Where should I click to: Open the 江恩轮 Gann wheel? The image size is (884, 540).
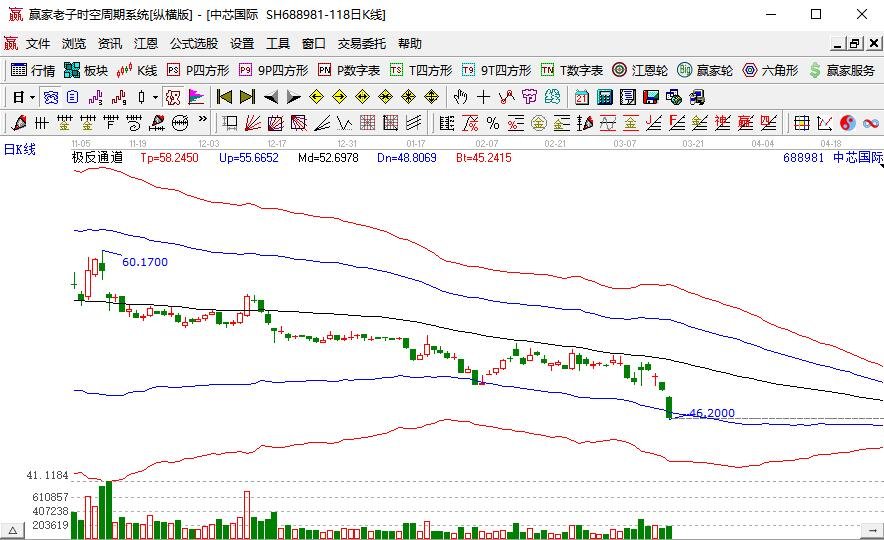click(640, 70)
